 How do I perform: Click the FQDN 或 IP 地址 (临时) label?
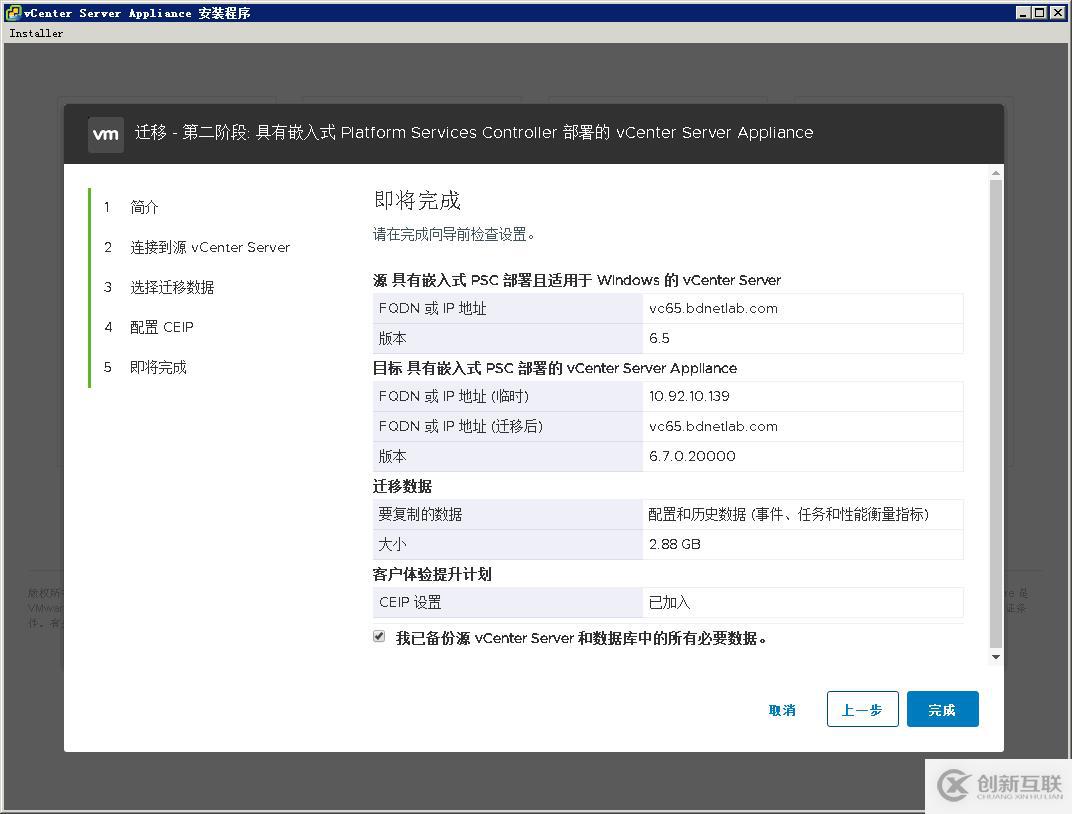click(453, 396)
